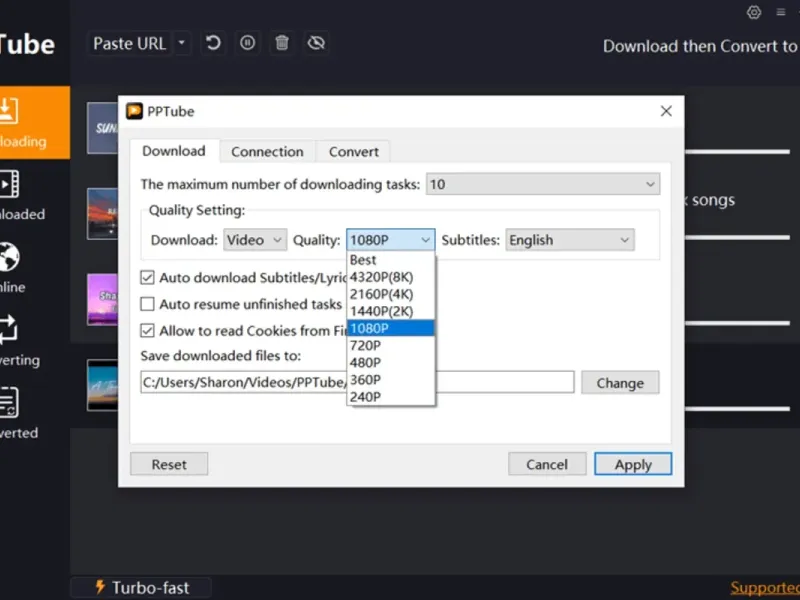Select 2160P(4K) quality option
The image size is (800, 600).
click(x=390, y=294)
